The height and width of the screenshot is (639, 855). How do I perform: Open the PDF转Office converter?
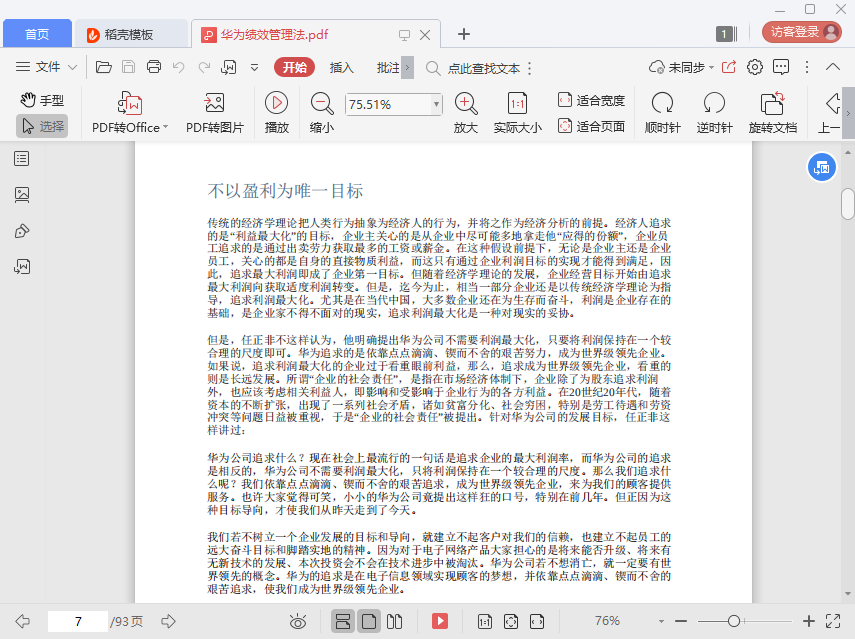130,113
